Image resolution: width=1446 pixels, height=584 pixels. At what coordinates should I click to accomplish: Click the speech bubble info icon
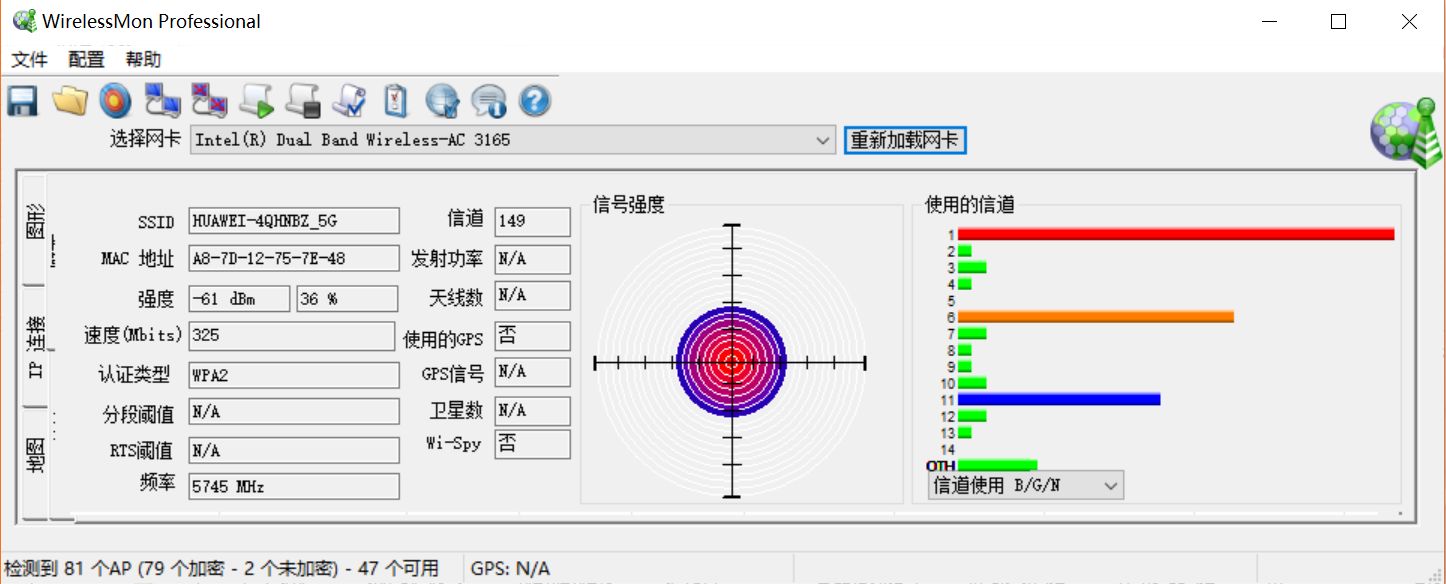click(489, 101)
